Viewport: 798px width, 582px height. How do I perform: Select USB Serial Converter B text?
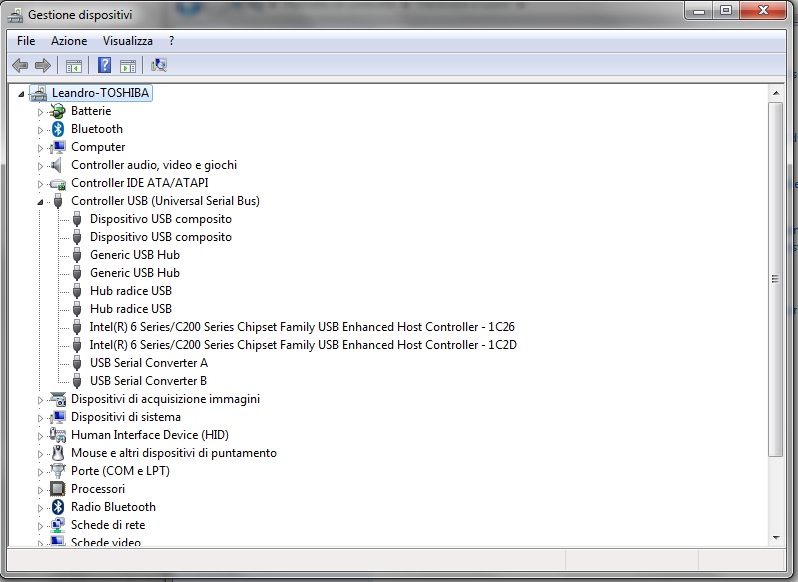coord(149,381)
